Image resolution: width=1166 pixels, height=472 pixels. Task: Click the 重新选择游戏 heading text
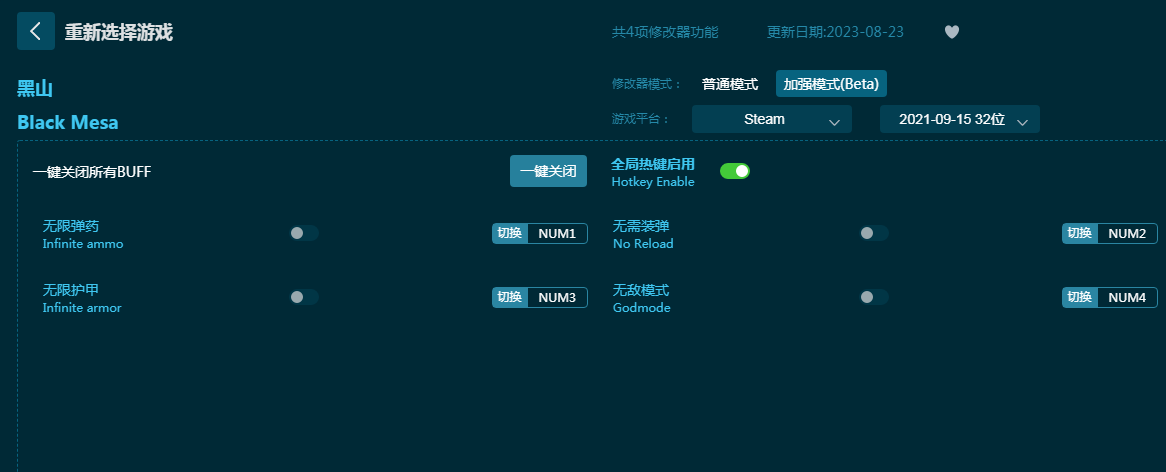point(119,32)
